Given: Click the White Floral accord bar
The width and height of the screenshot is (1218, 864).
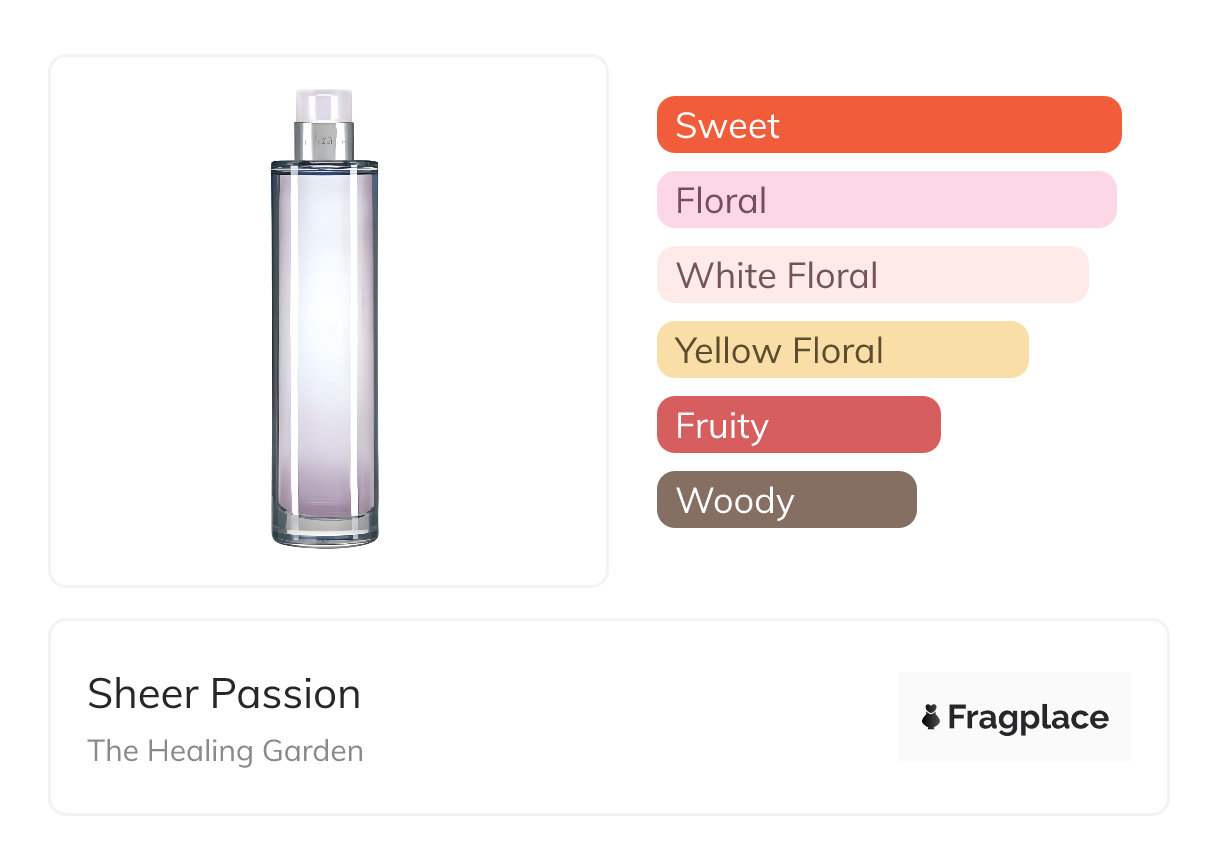Looking at the screenshot, I should [872, 275].
